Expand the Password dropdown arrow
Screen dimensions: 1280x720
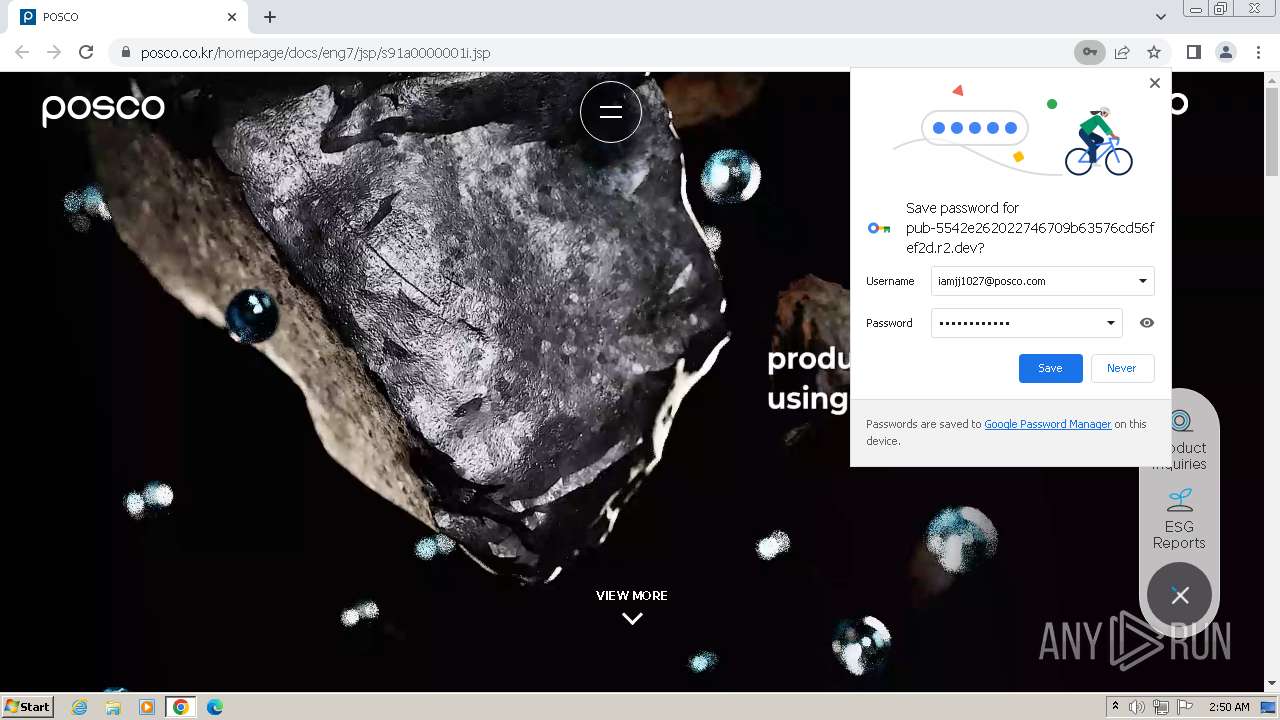[x=1110, y=323]
